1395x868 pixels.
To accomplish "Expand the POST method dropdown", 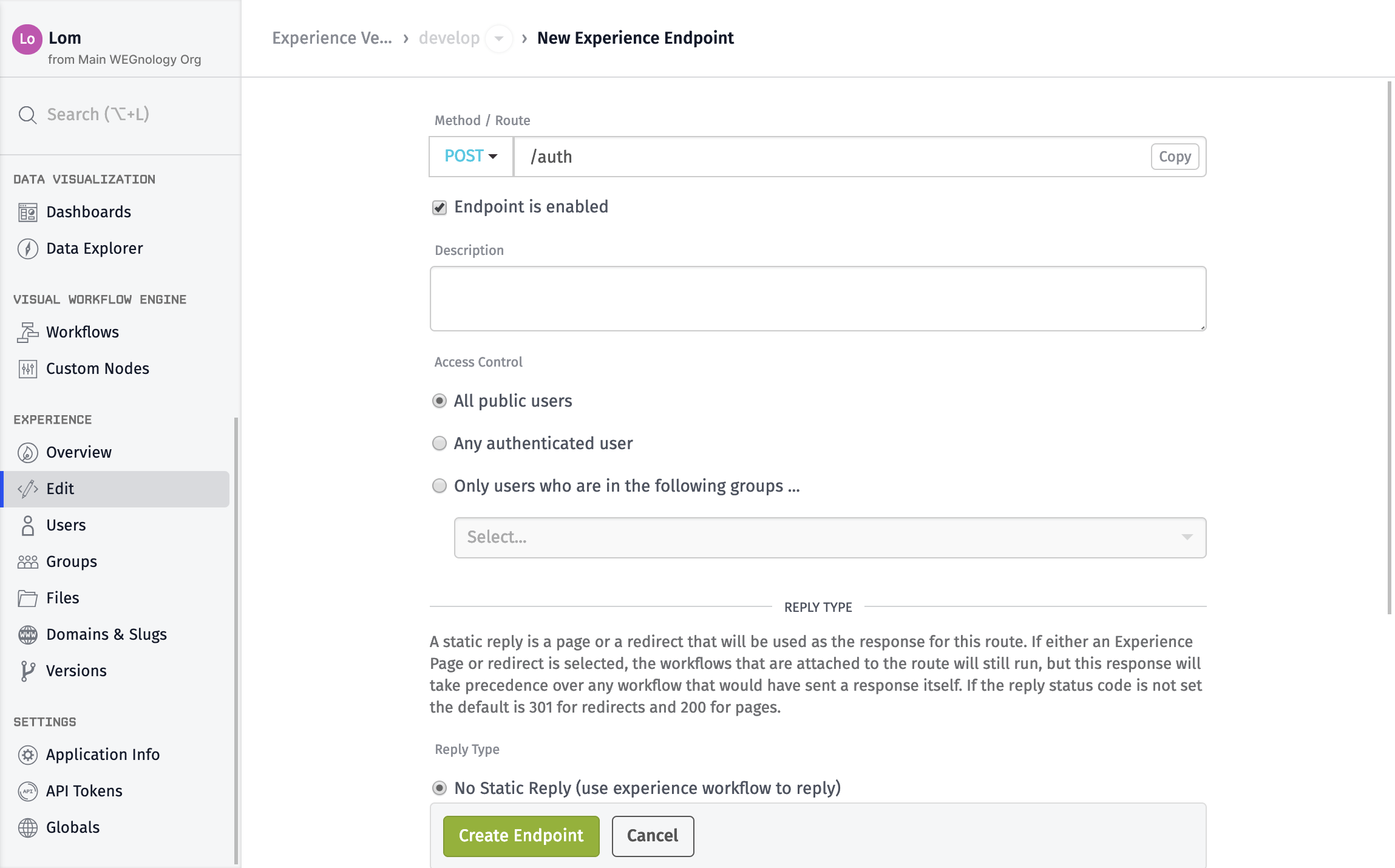I will coord(471,156).
